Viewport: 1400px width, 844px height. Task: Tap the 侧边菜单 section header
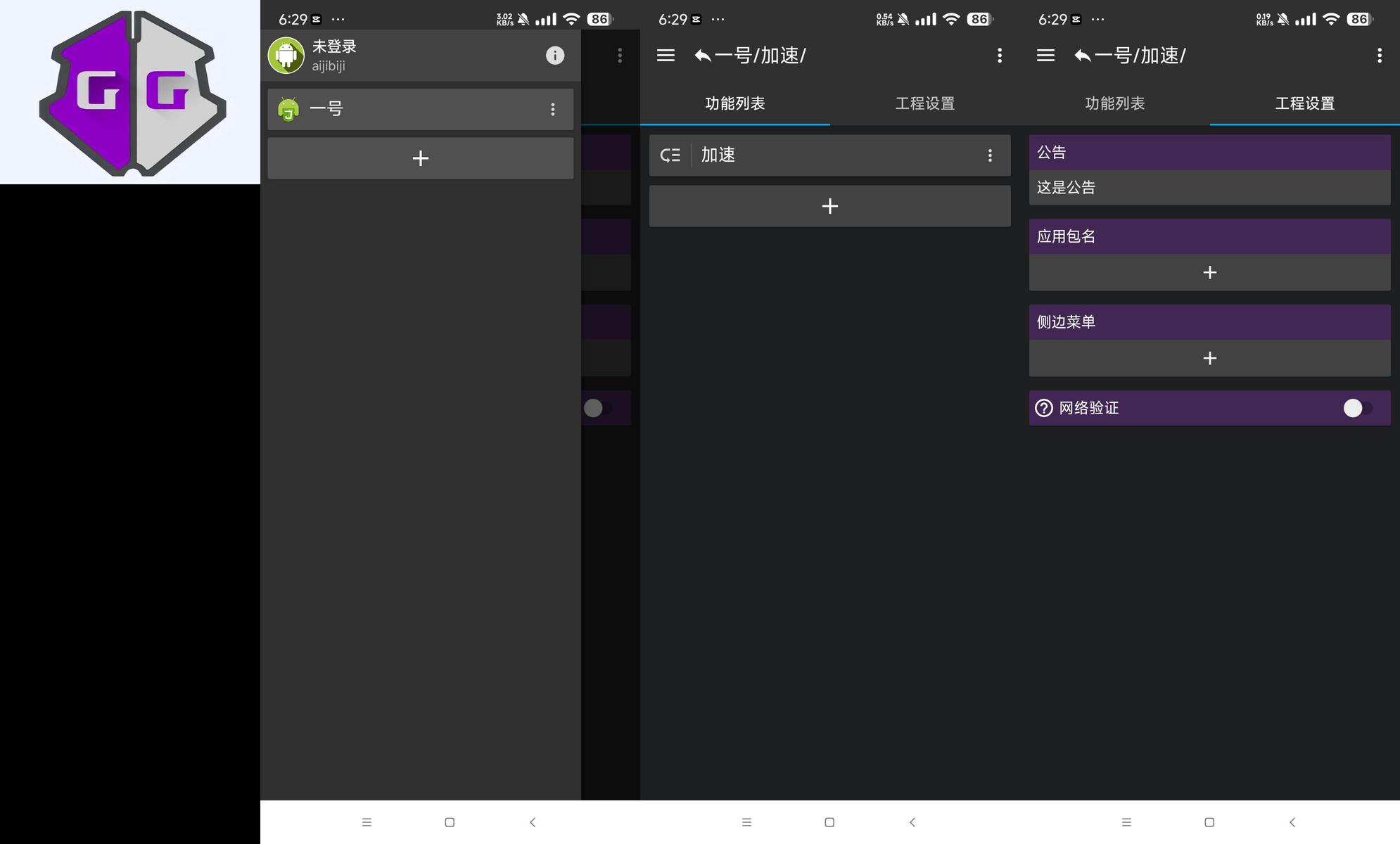1209,323
